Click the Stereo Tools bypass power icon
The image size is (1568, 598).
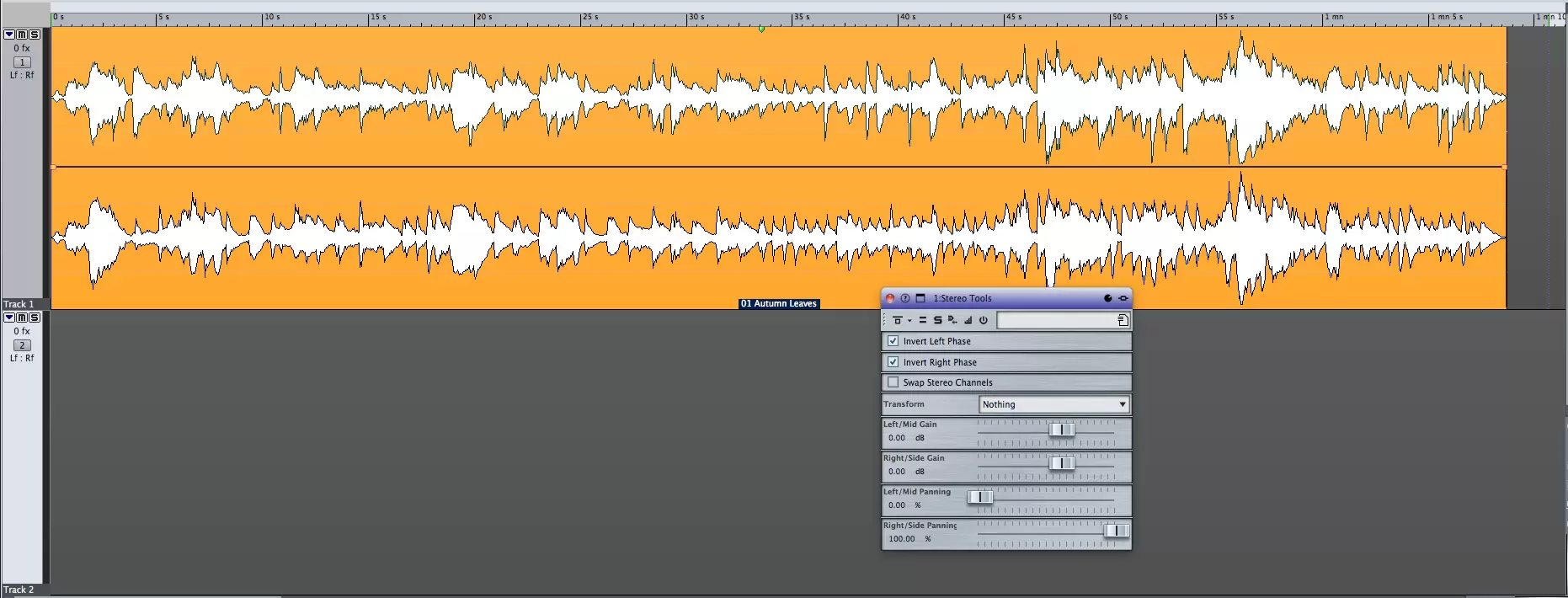(x=983, y=320)
